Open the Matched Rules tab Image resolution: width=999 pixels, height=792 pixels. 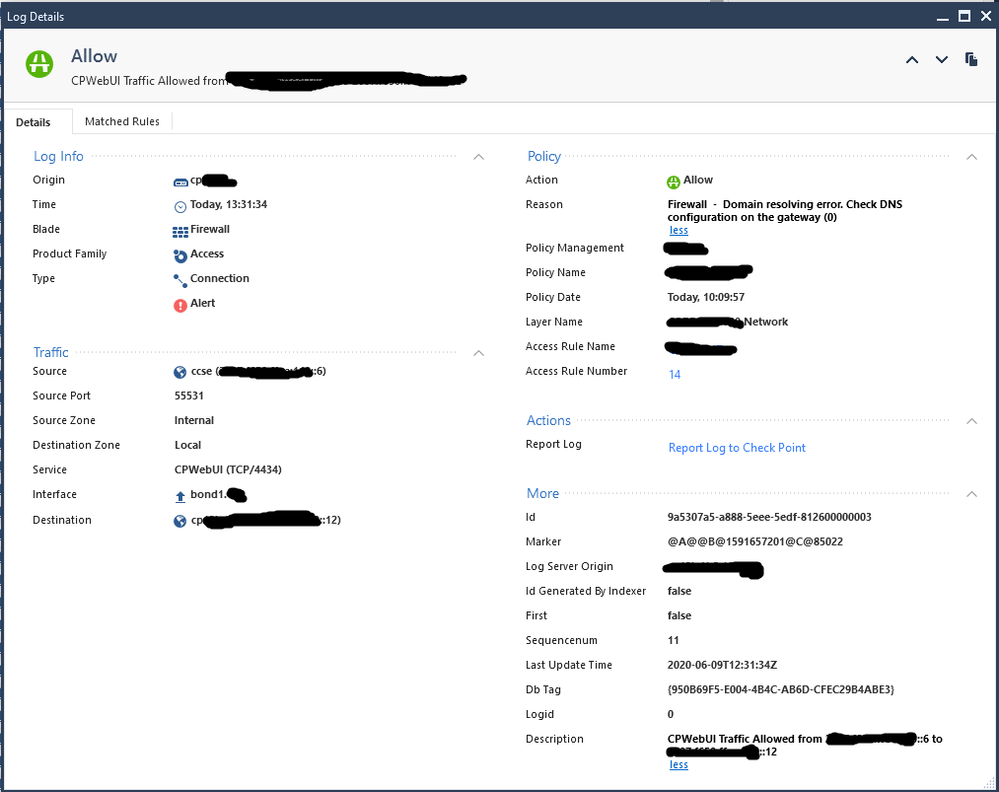(x=122, y=122)
